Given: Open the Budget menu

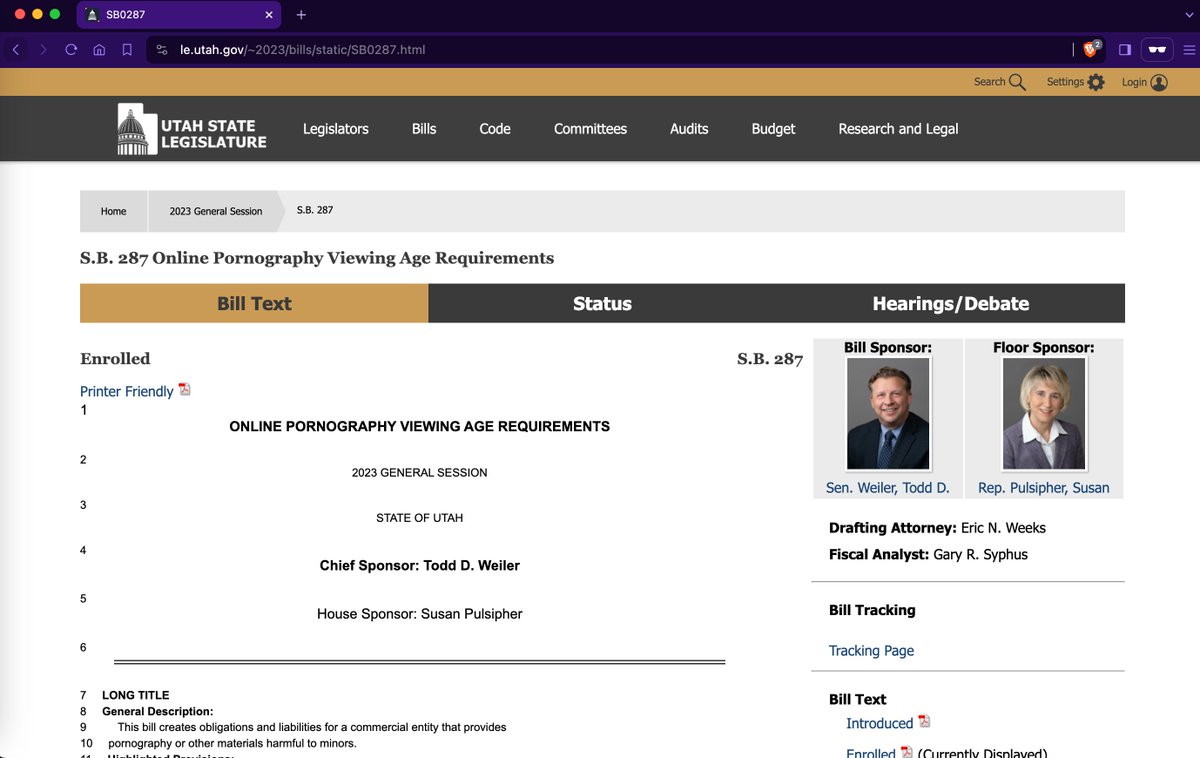Looking at the screenshot, I should pos(773,129).
